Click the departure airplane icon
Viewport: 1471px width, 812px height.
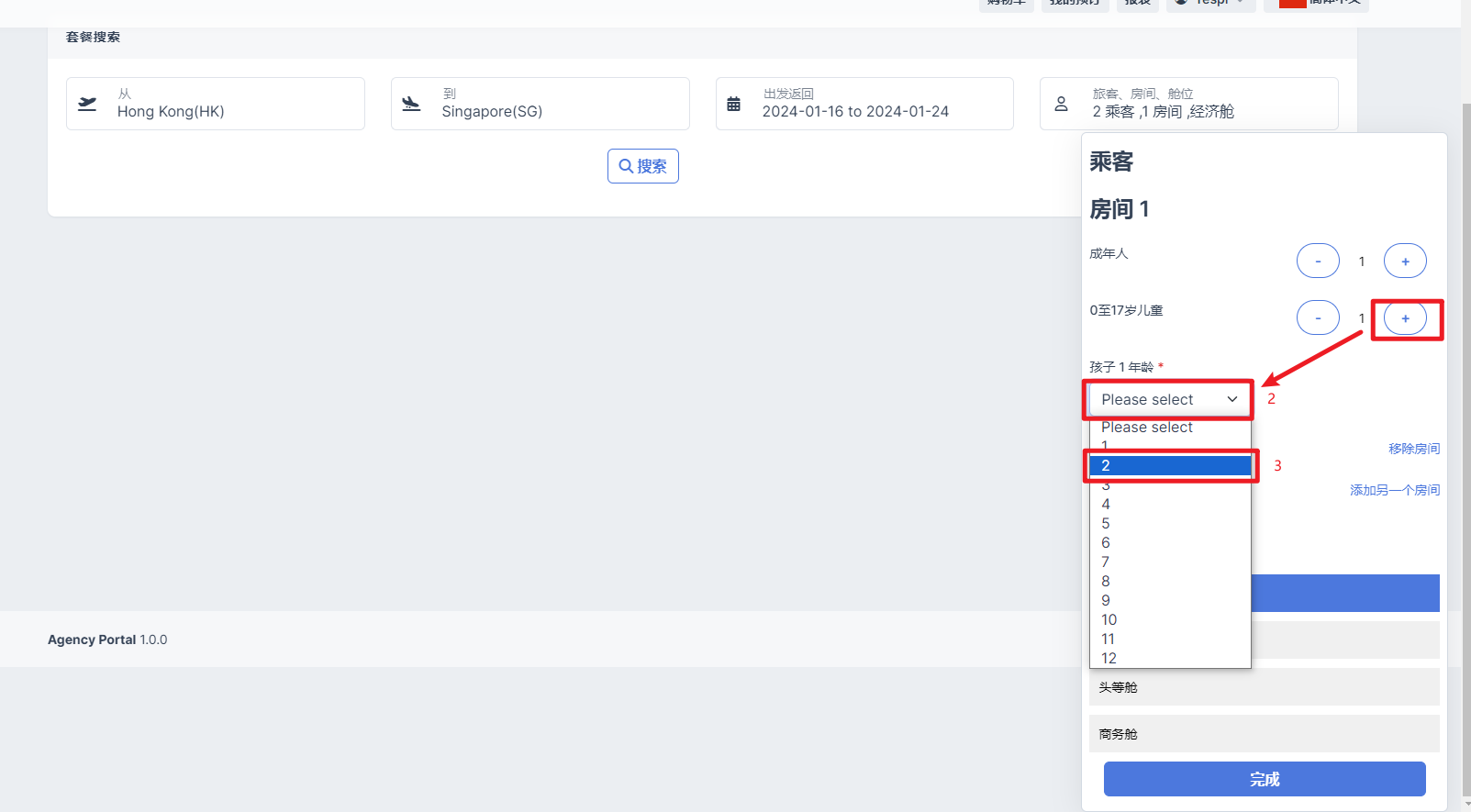point(87,104)
